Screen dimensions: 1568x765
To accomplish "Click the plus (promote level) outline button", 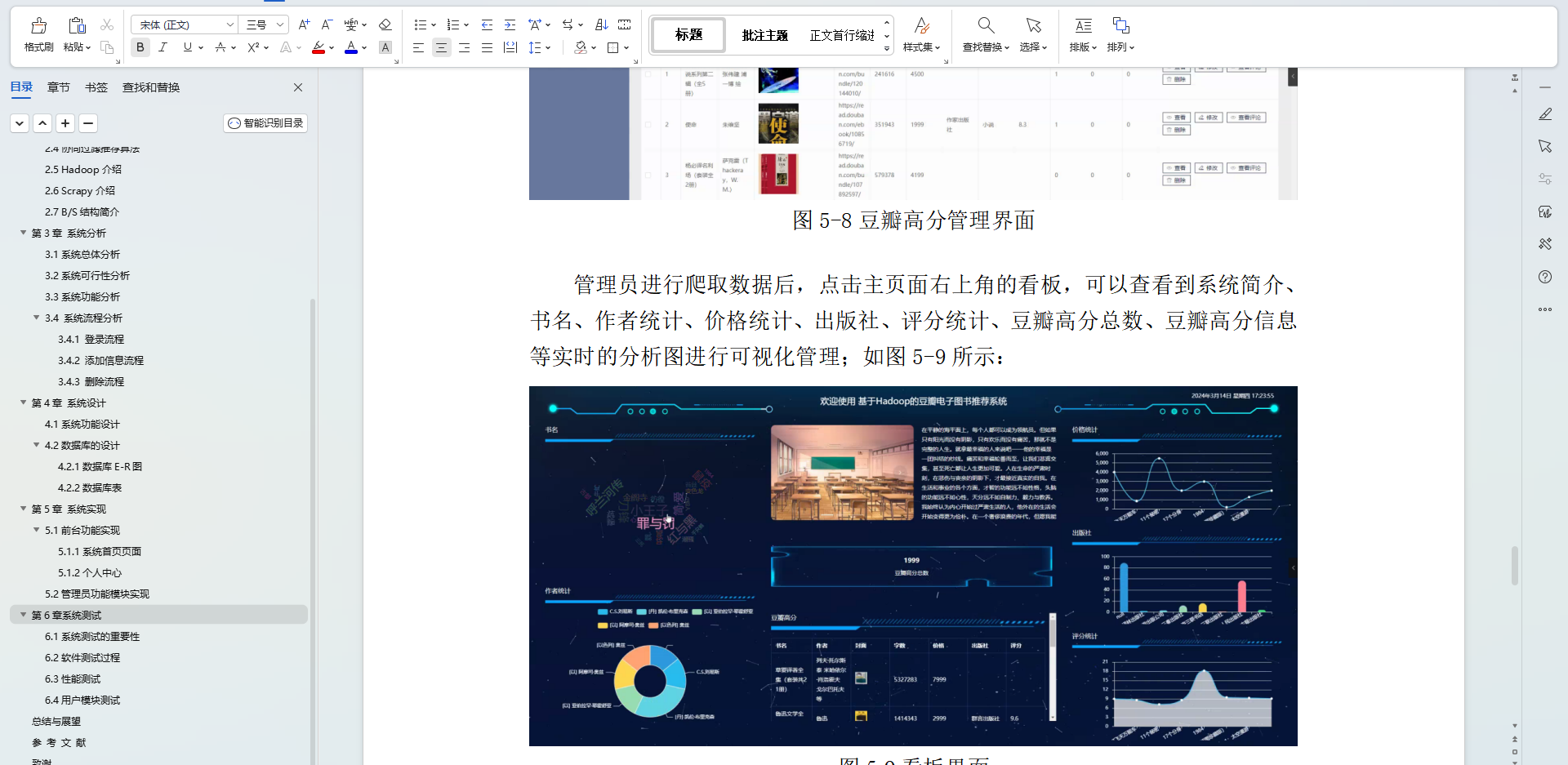I will pos(65,123).
